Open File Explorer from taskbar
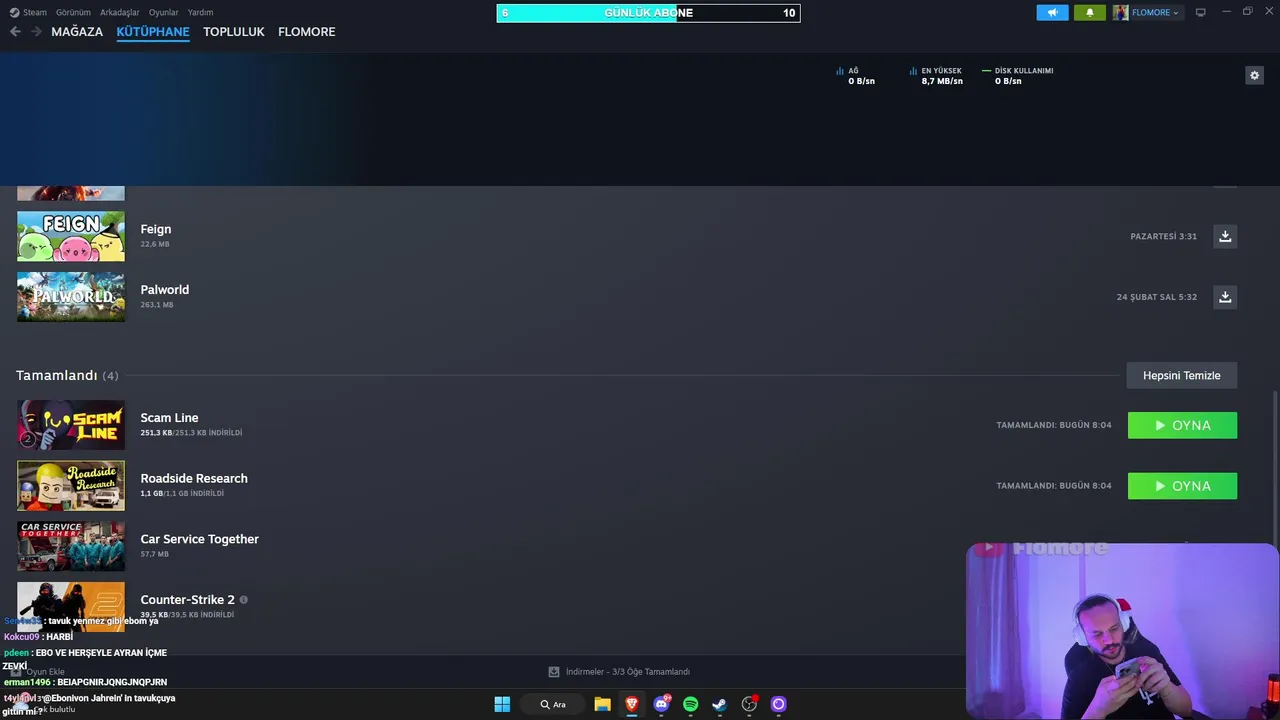The width and height of the screenshot is (1280, 720). pos(602,704)
